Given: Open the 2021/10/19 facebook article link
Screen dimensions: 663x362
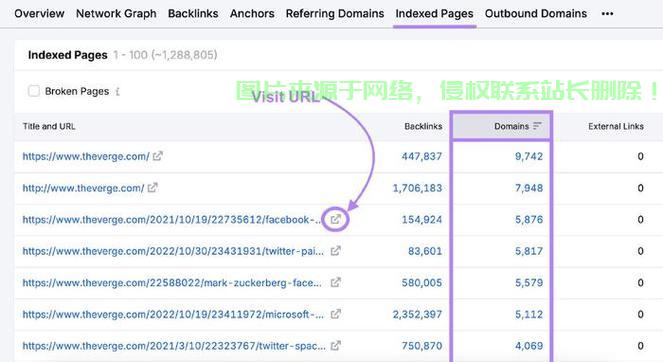Looking at the screenshot, I should [x=172, y=219].
